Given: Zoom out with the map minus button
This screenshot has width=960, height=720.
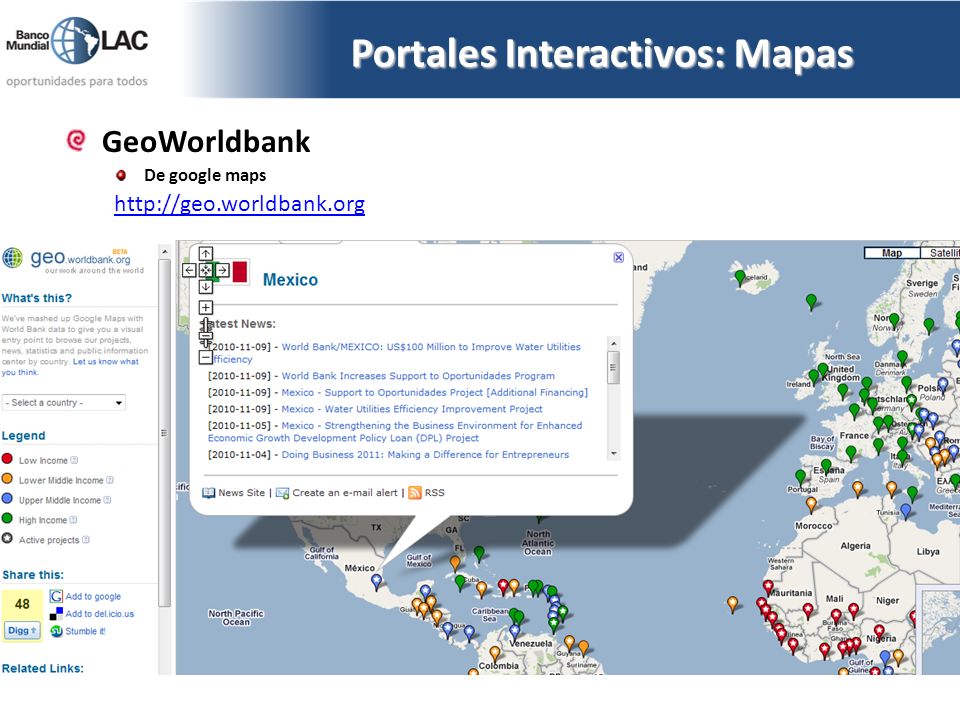Looking at the screenshot, I should 206,358.
